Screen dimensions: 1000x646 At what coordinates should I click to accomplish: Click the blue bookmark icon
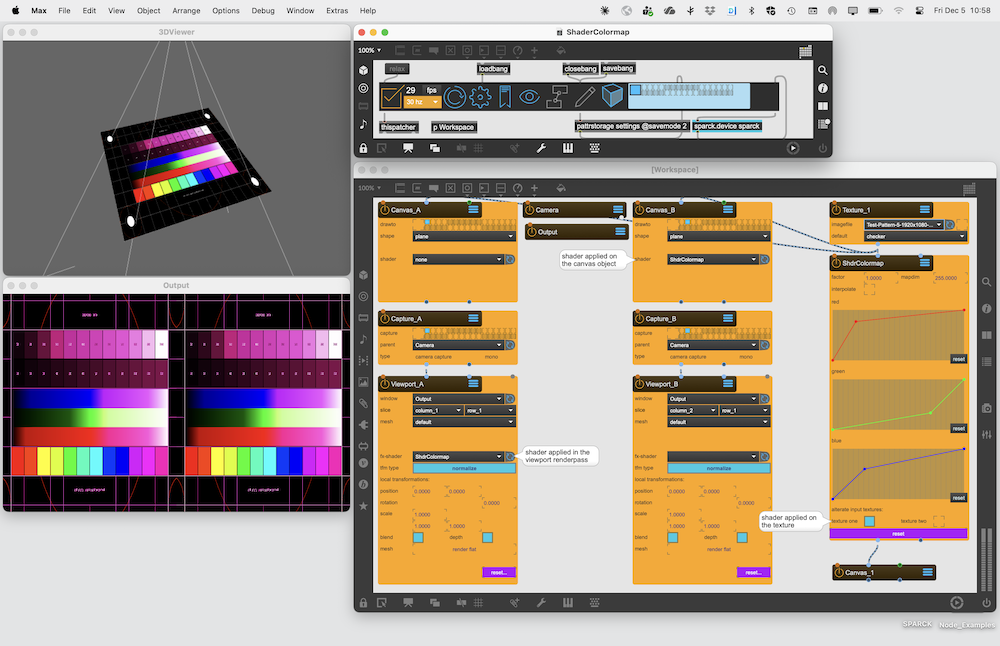506,97
